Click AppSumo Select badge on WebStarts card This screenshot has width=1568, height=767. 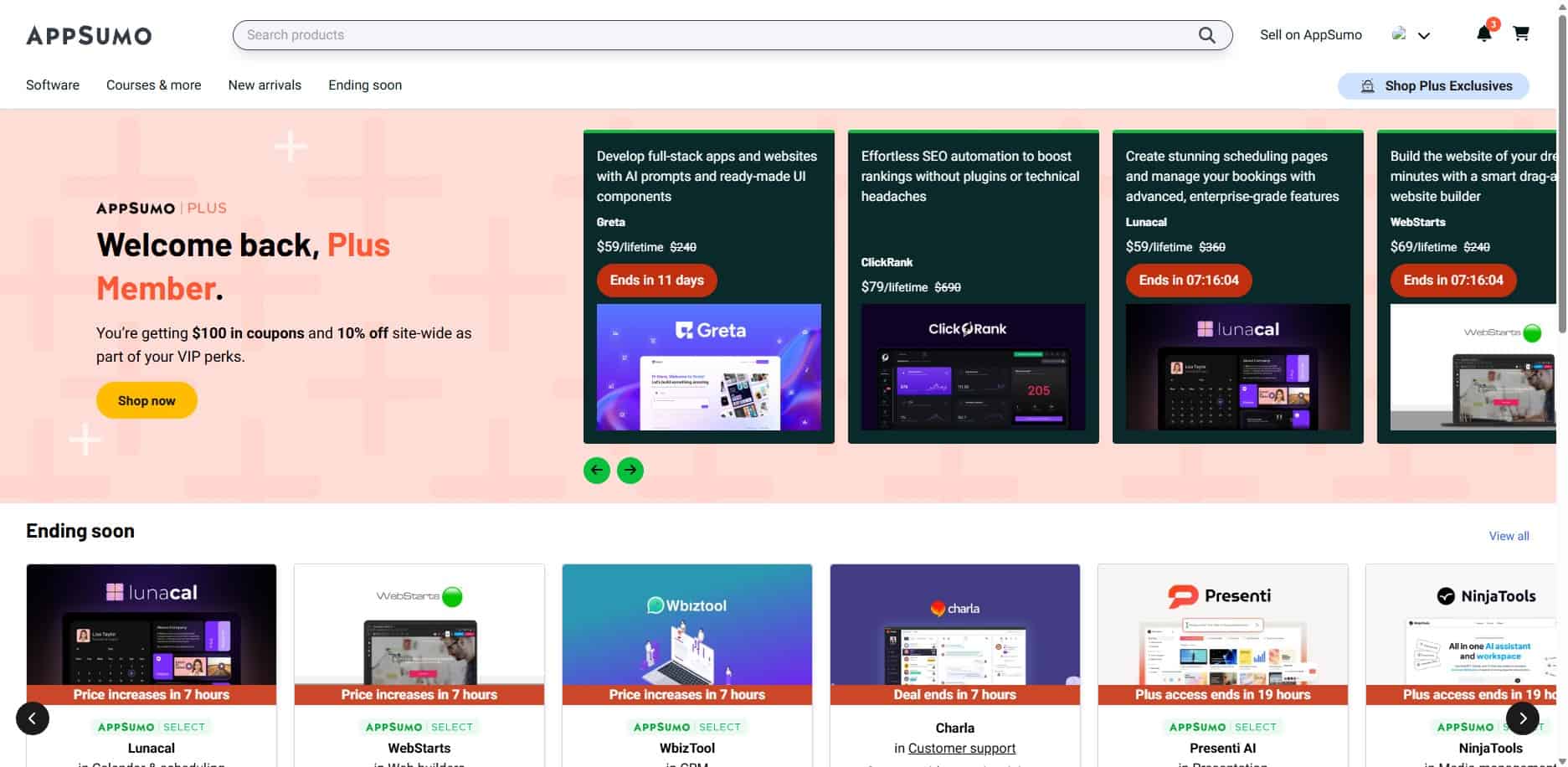pos(419,727)
